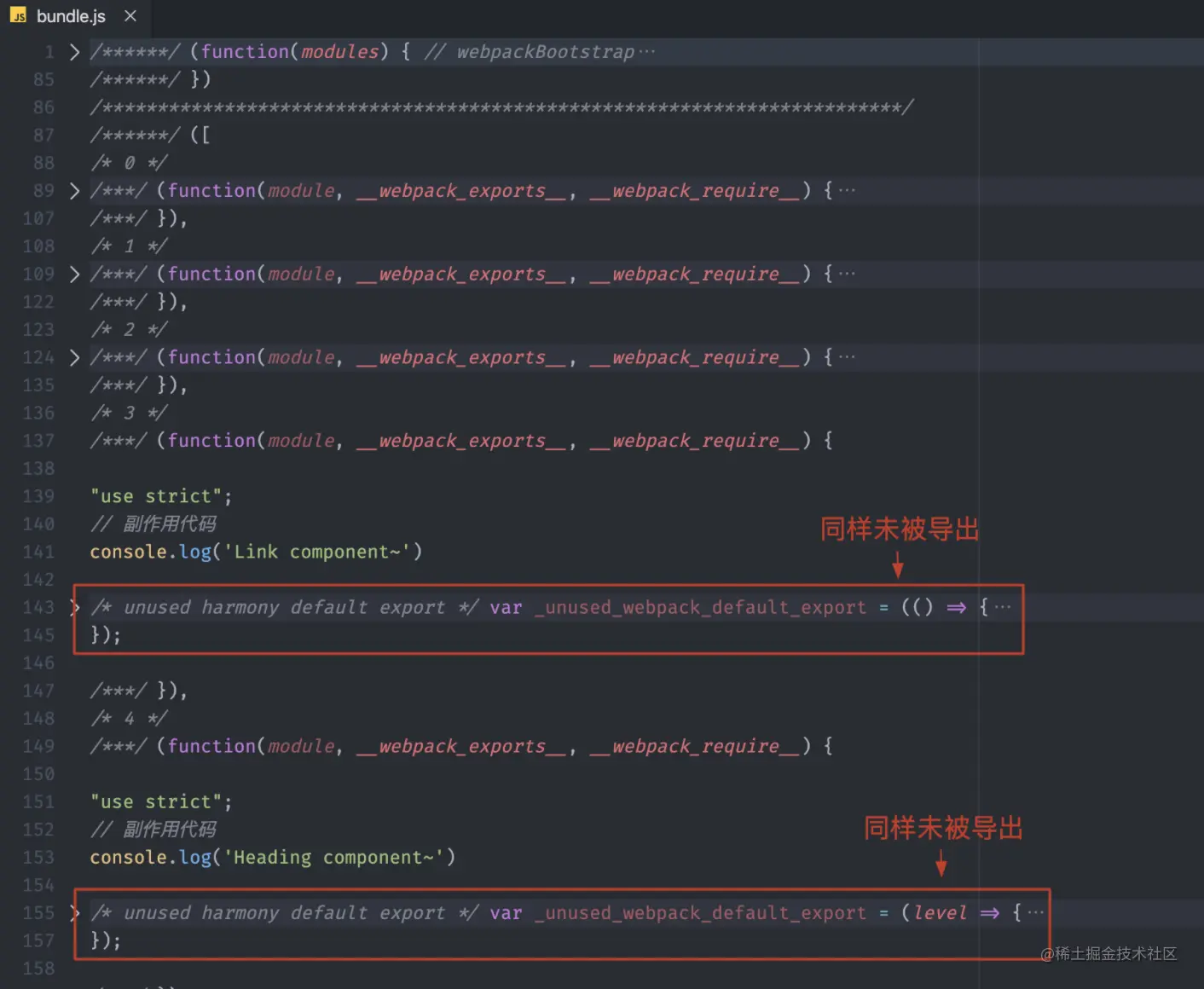Select line number 141 in the gutter
Screen dimensions: 1204x989
(38, 552)
